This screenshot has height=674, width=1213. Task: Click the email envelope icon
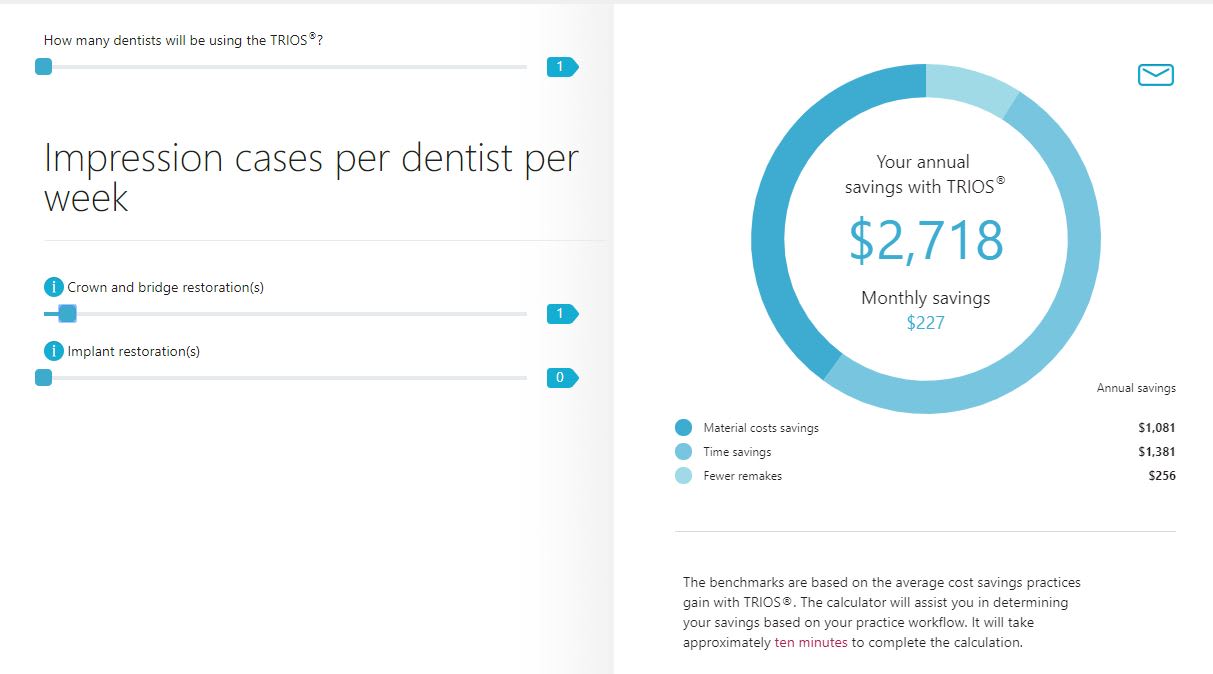click(x=1155, y=75)
